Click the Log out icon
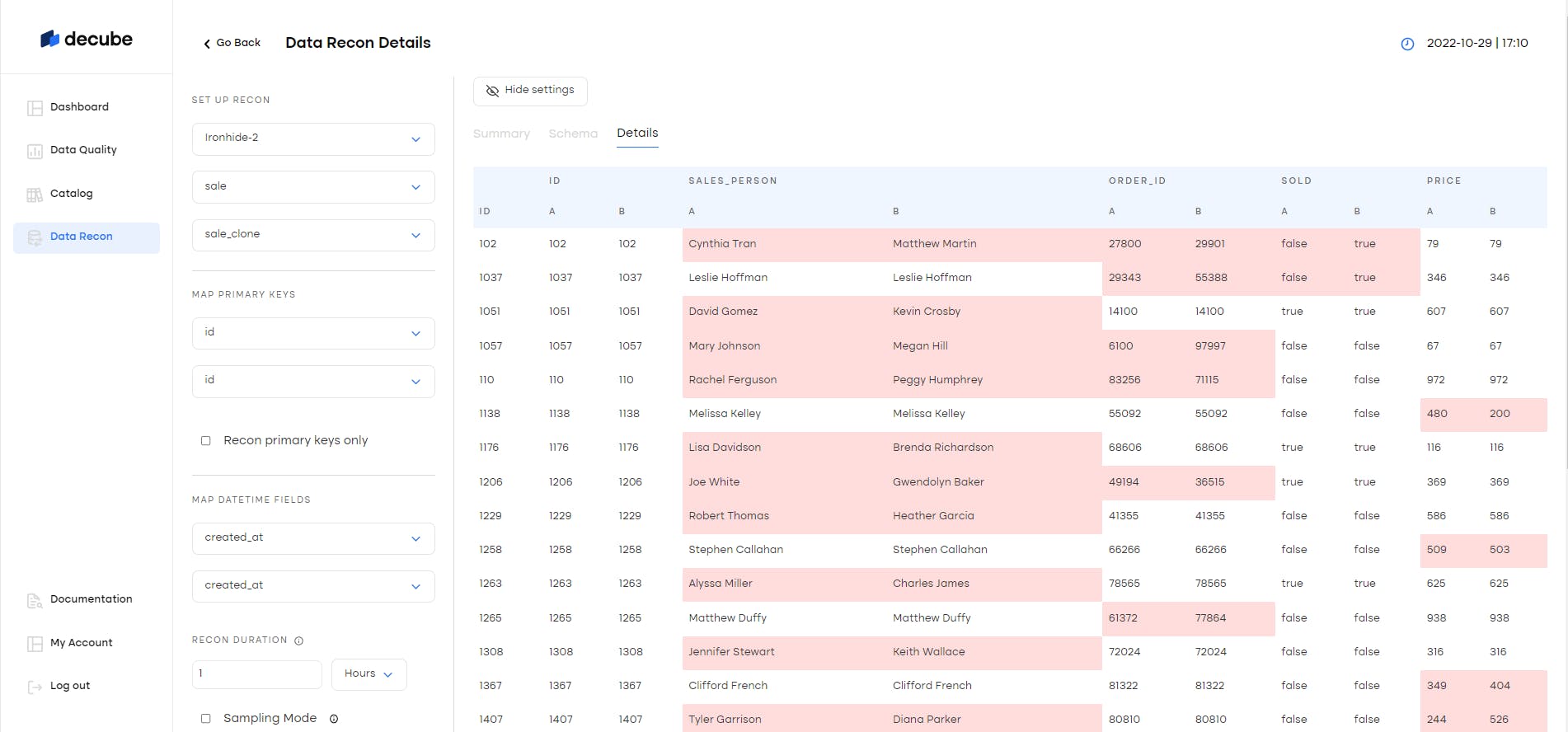1568x732 pixels. point(35,687)
